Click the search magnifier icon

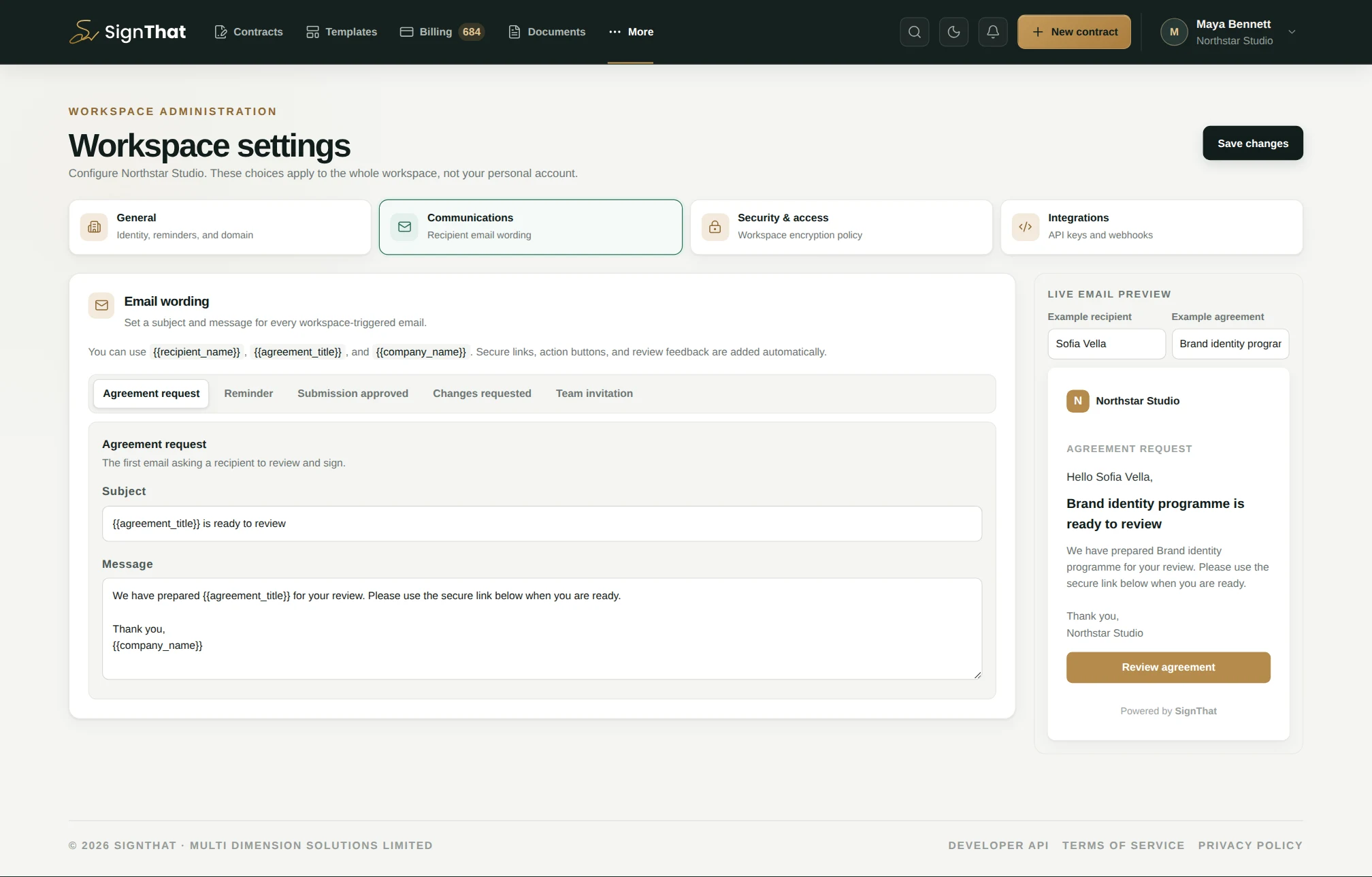915,32
